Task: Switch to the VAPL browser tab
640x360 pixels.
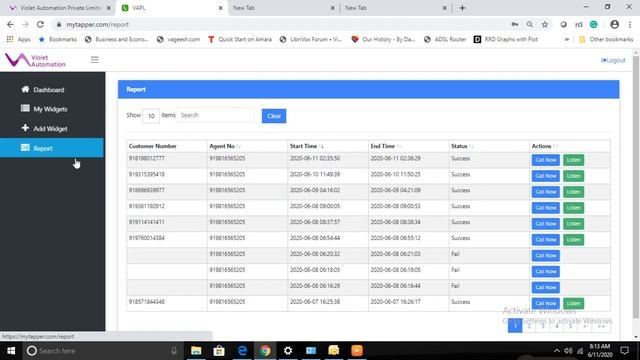Action: point(171,8)
